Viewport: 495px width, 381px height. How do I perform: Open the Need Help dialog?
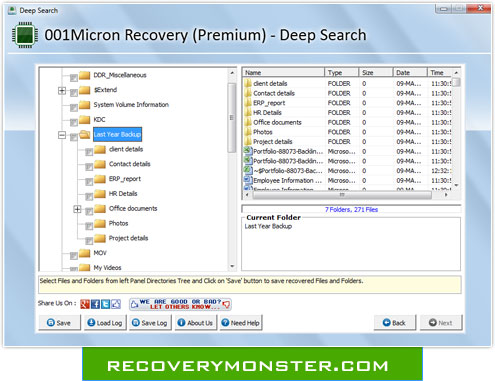pyautogui.click(x=241, y=323)
